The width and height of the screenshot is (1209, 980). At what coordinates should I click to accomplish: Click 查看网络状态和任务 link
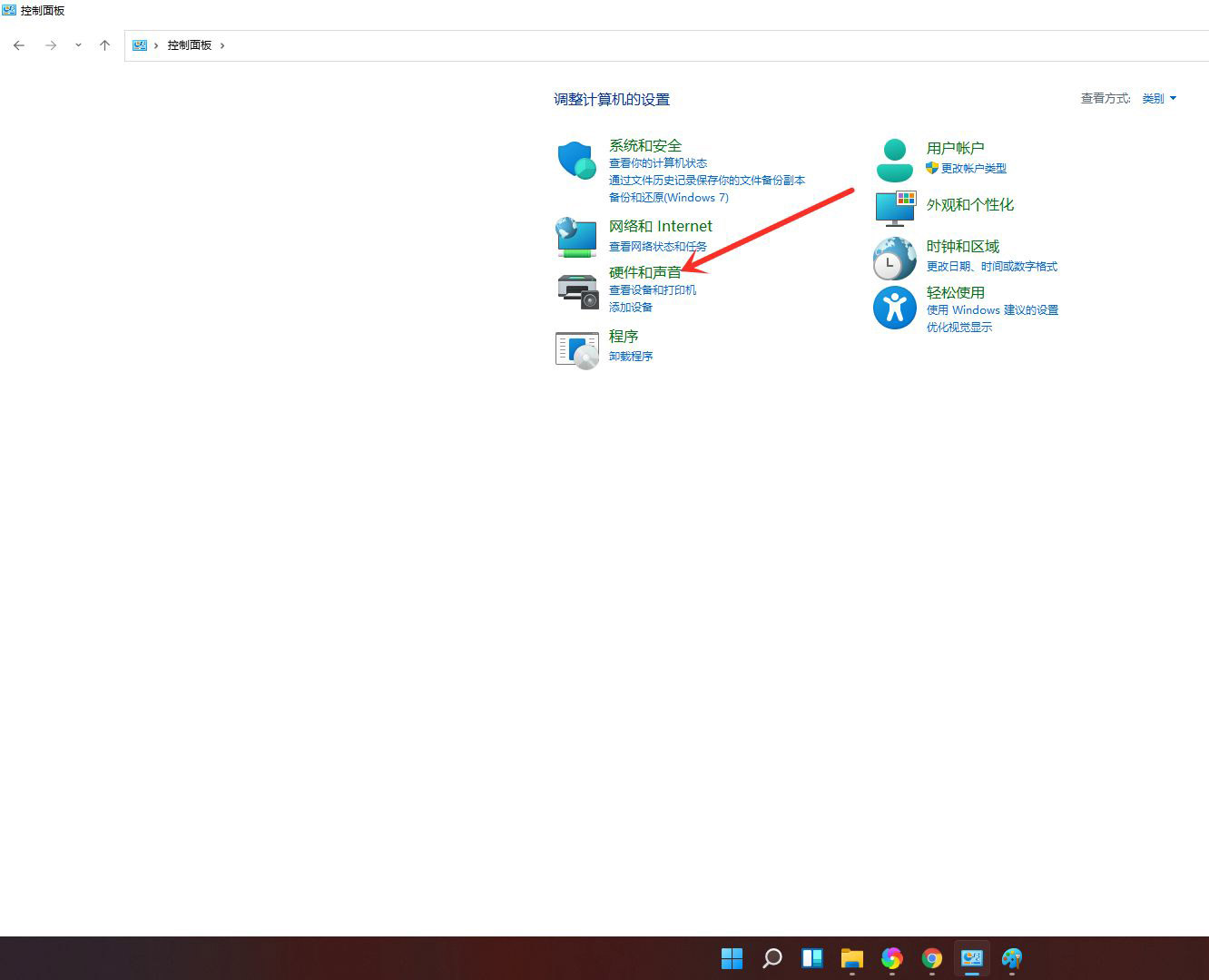(x=658, y=247)
